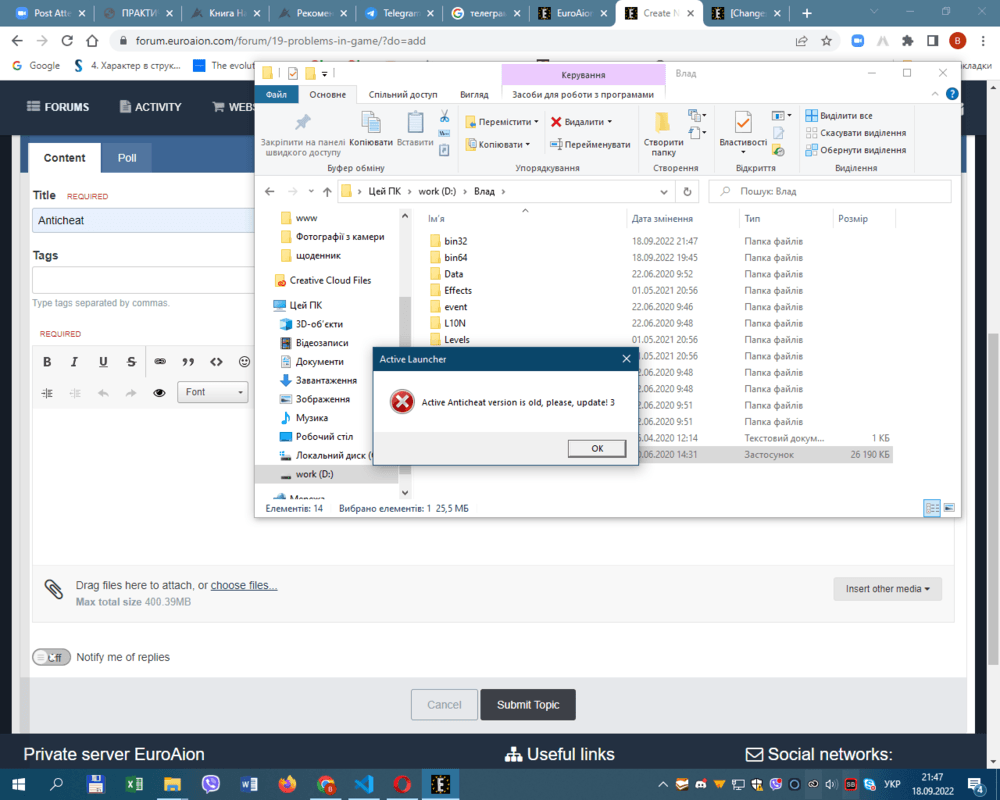Screen dimensions: 1000x800
Task: Switch to the Poll tab
Action: 127,158
